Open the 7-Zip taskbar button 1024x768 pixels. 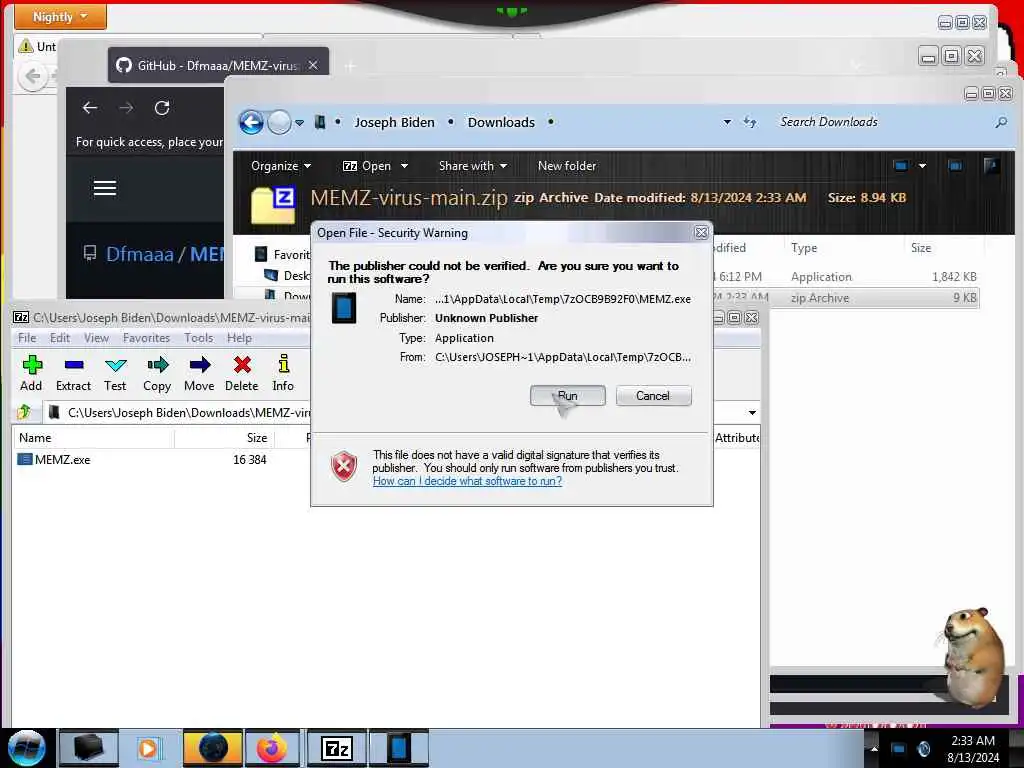tap(336, 748)
